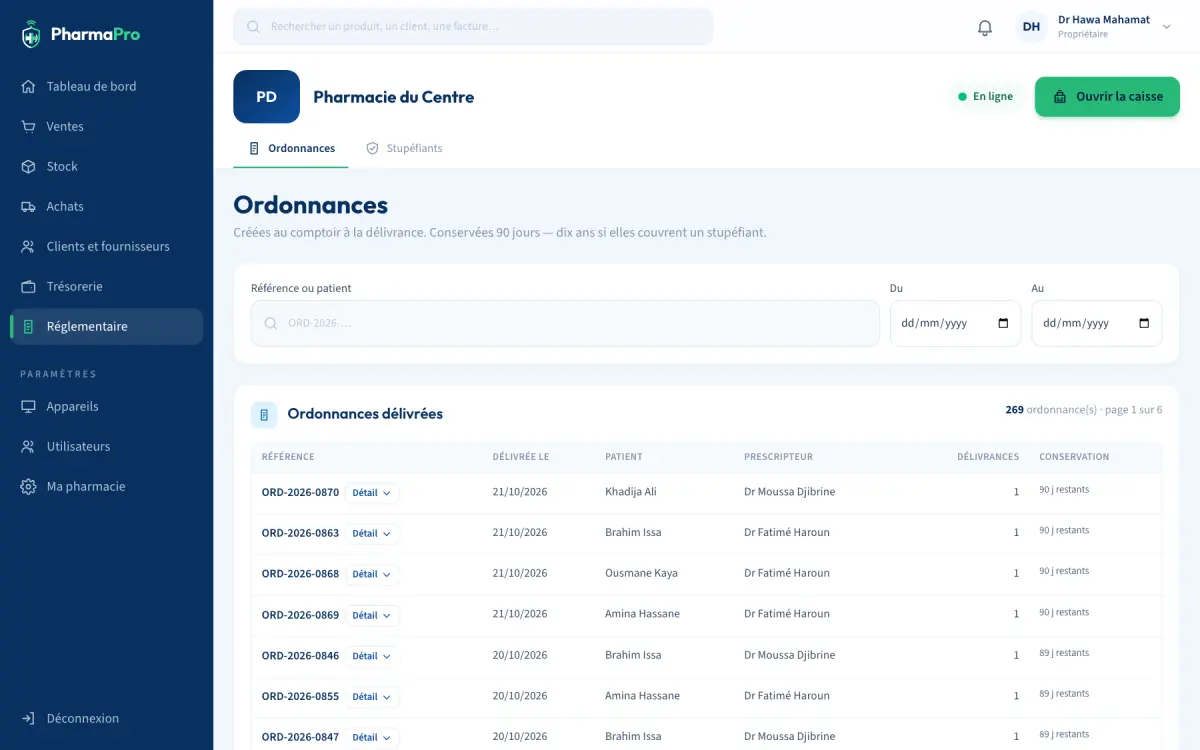The width and height of the screenshot is (1200, 750).
Task: Click the Clients et fournisseurs people icon
Action: [28, 246]
